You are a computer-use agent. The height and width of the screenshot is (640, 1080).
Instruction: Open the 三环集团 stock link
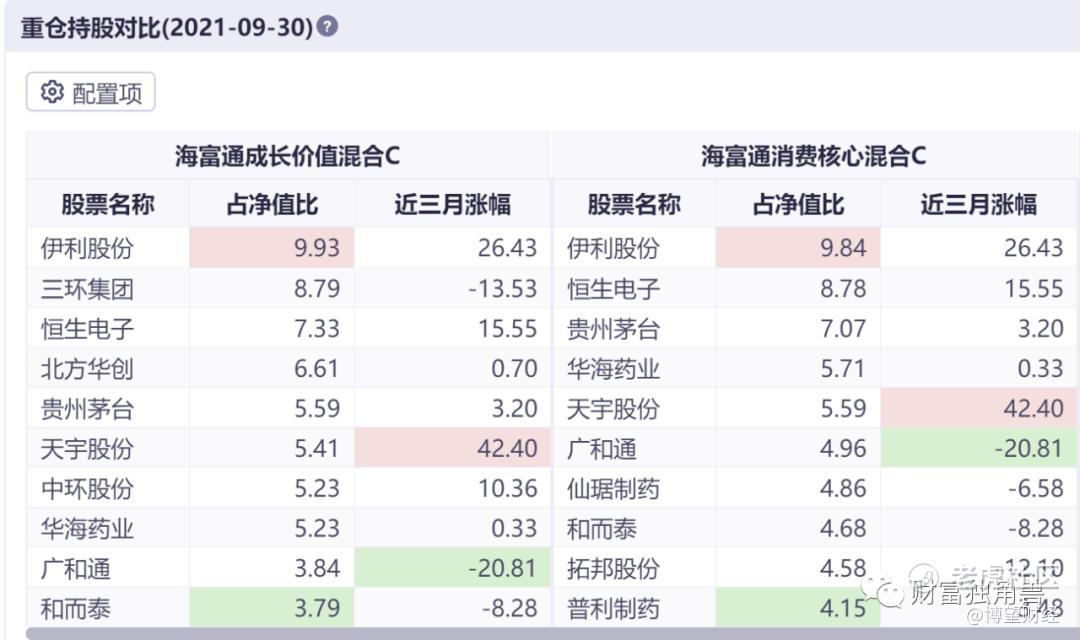click(x=87, y=289)
